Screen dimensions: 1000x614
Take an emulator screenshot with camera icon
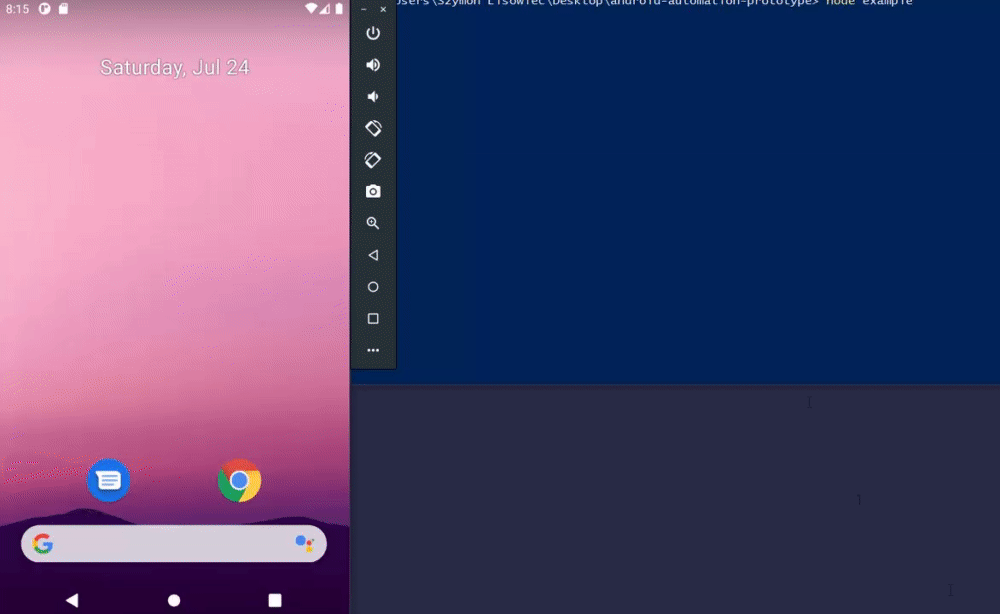[373, 191]
